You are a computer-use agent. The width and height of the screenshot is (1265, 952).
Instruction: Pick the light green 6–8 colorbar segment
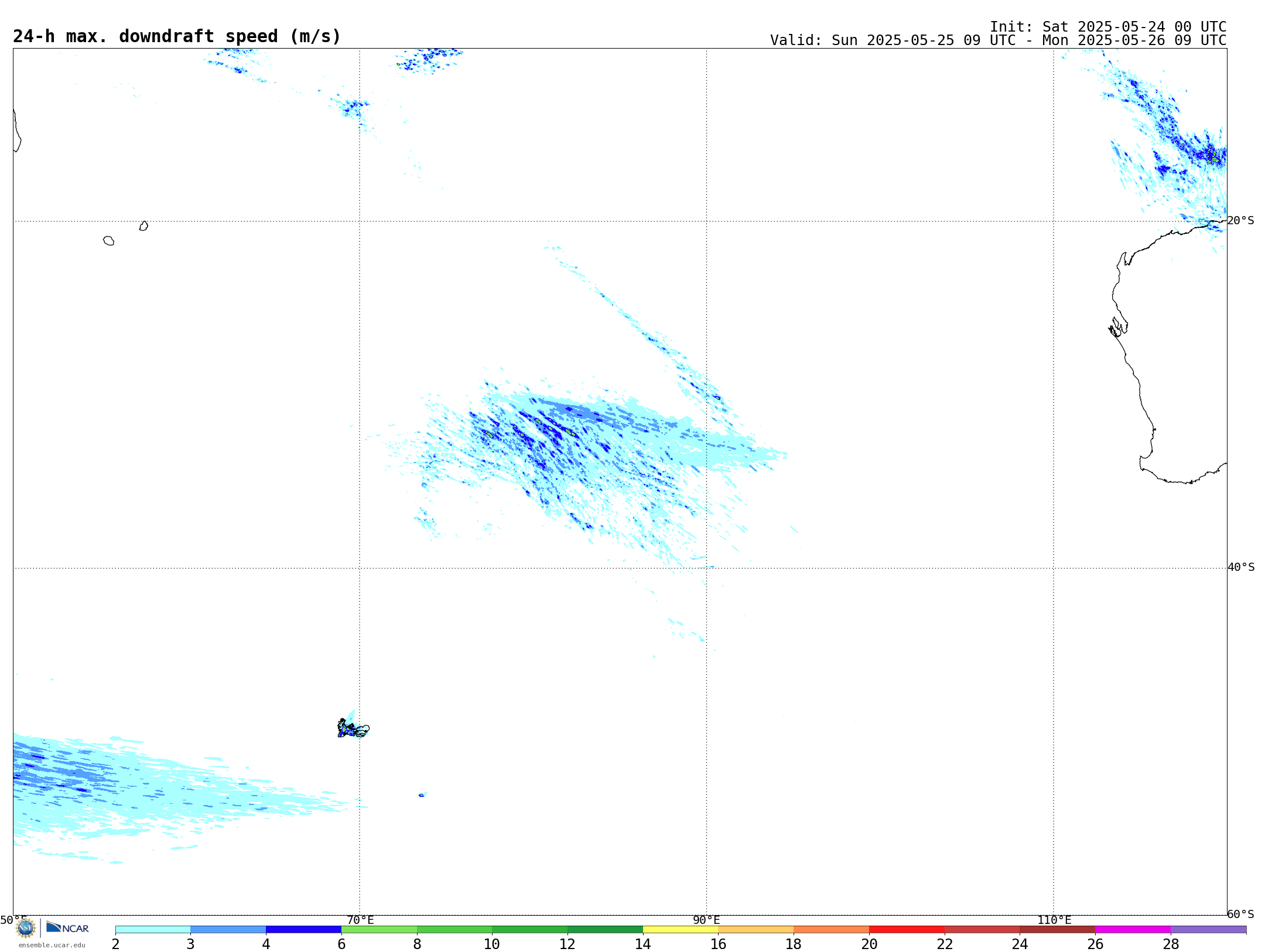point(379,930)
